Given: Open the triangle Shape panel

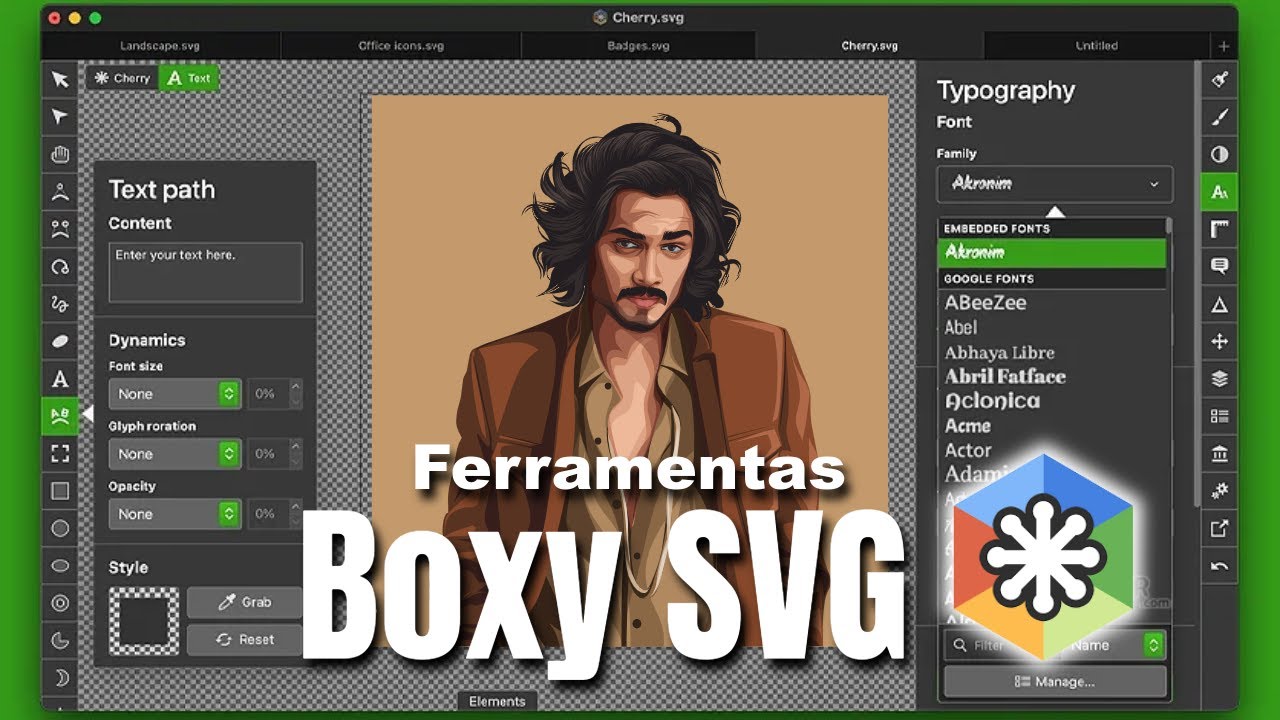Looking at the screenshot, I should pos(1219,304).
